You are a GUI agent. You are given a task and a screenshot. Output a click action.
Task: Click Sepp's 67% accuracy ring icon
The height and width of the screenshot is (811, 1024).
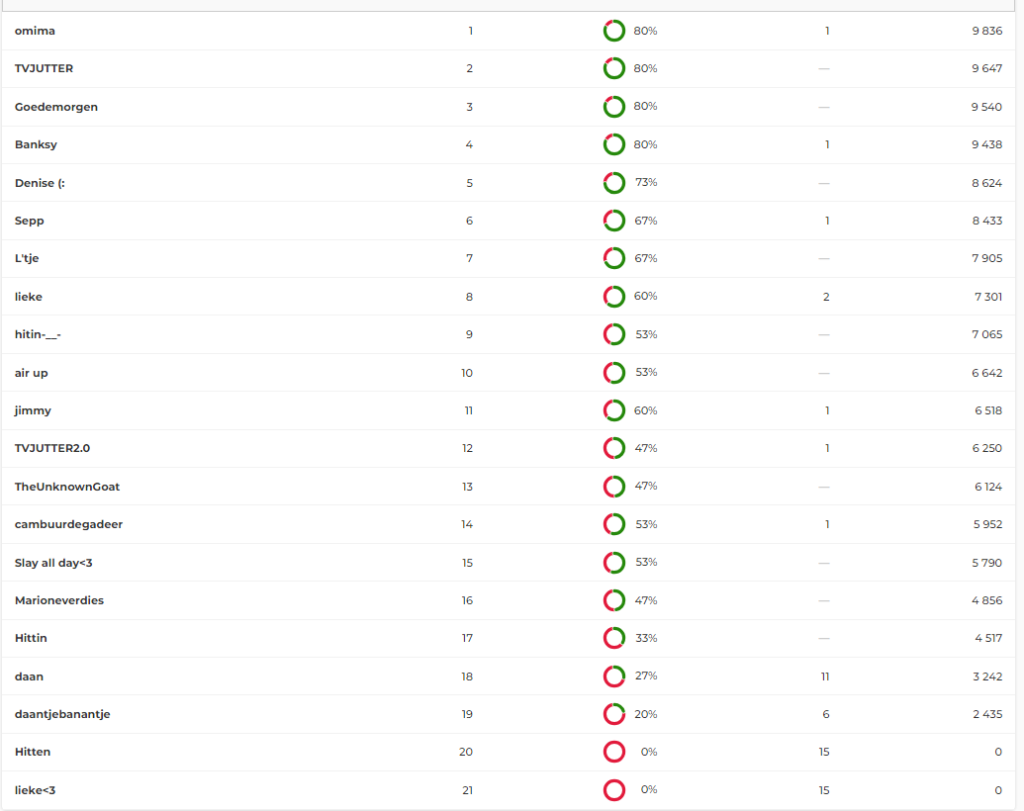pyautogui.click(x=614, y=221)
